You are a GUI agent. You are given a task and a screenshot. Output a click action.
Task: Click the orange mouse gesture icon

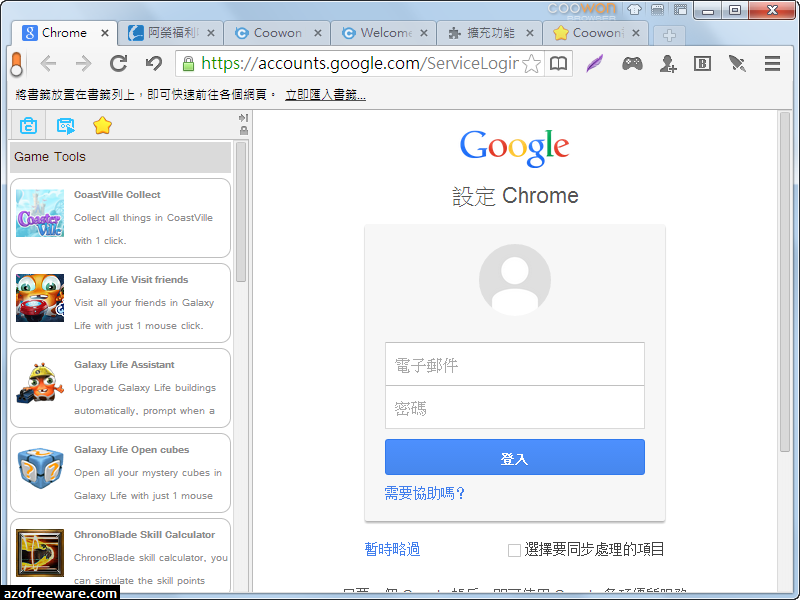[x=17, y=64]
